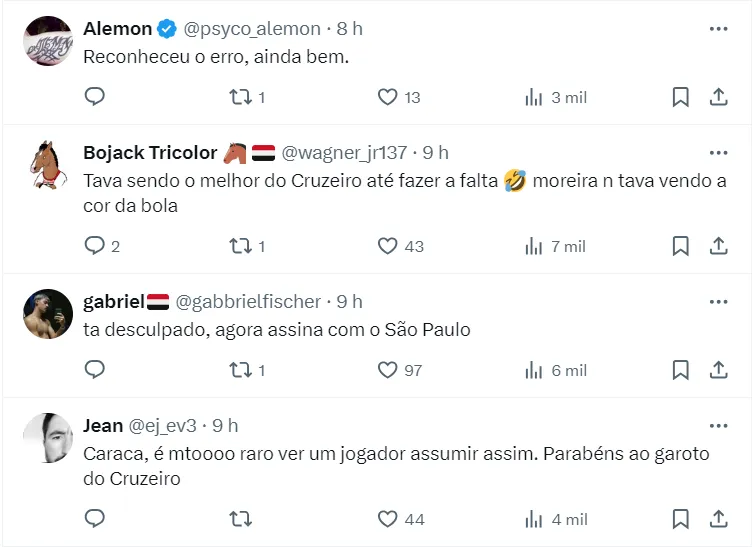
Task: Open more options on Bojack Tricolor's tweet
Action: click(718, 153)
